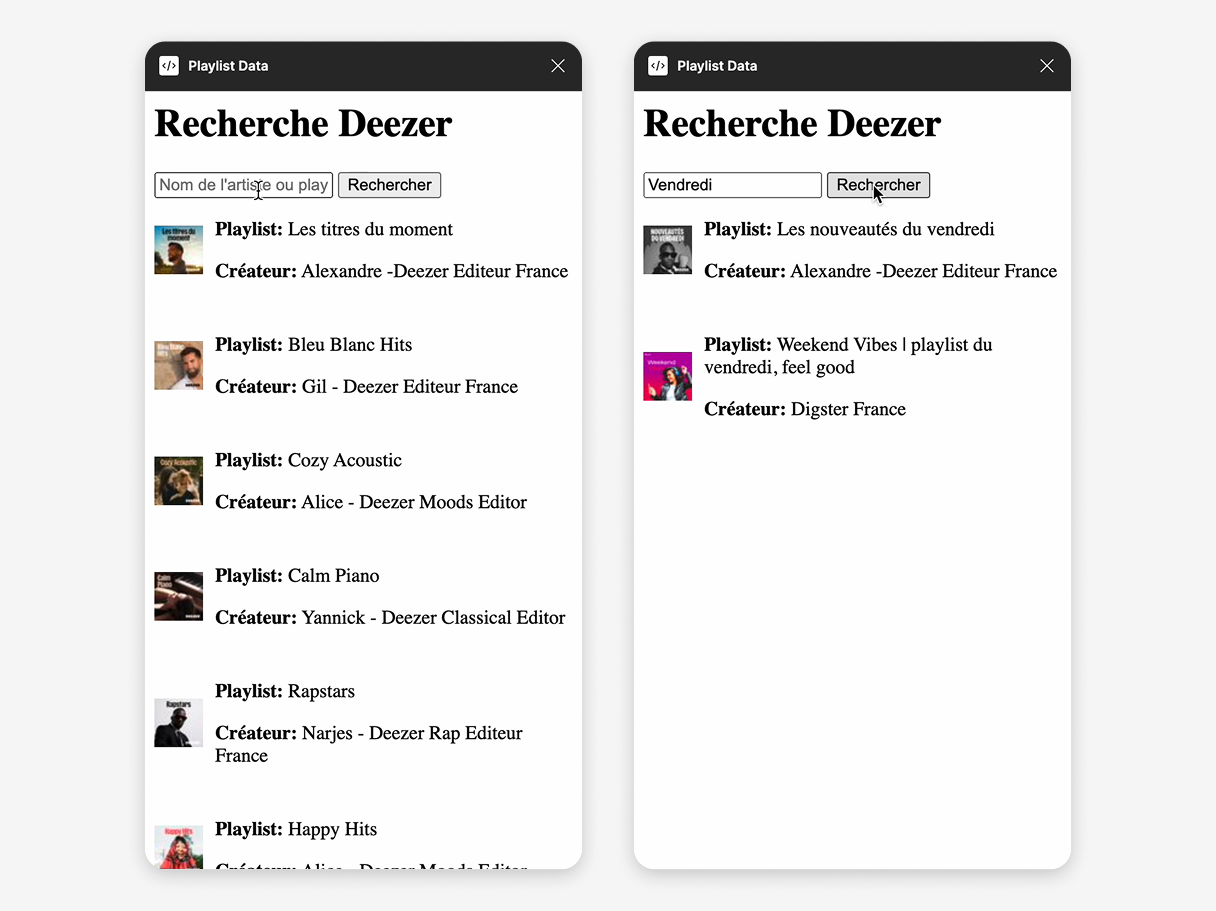Viewport: 1216px width, 911px height.
Task: Focus the empty artist or playlist search field
Action: pos(244,185)
